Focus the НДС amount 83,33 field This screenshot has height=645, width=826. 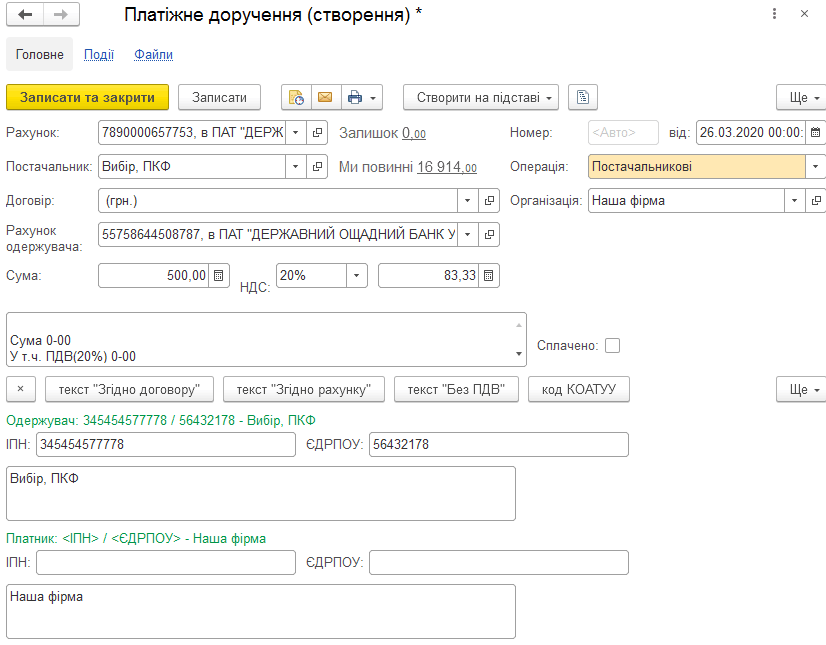428,276
